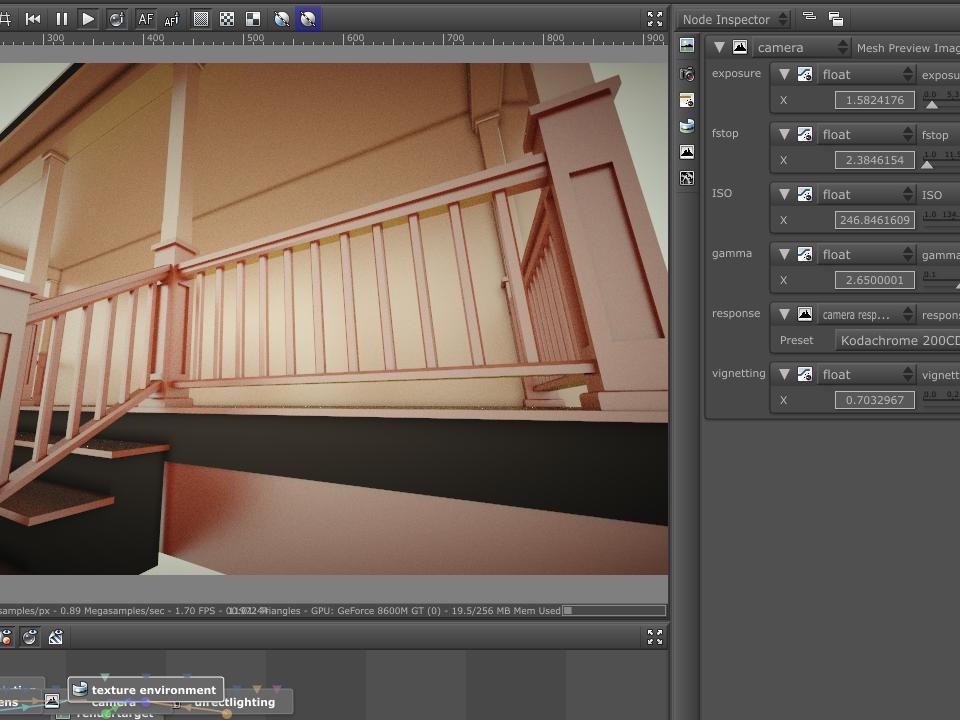This screenshot has height=720, width=960.
Task: Click the striped grid icon in graph editor toolbar
Action: pos(56,637)
